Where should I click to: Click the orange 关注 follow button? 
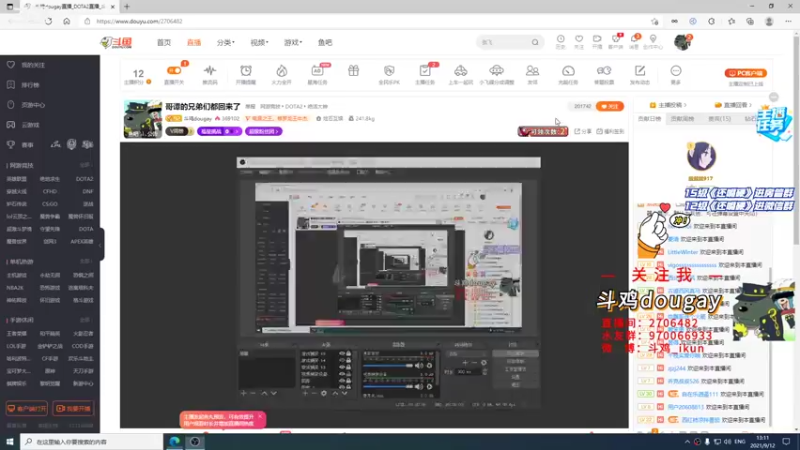(610, 106)
